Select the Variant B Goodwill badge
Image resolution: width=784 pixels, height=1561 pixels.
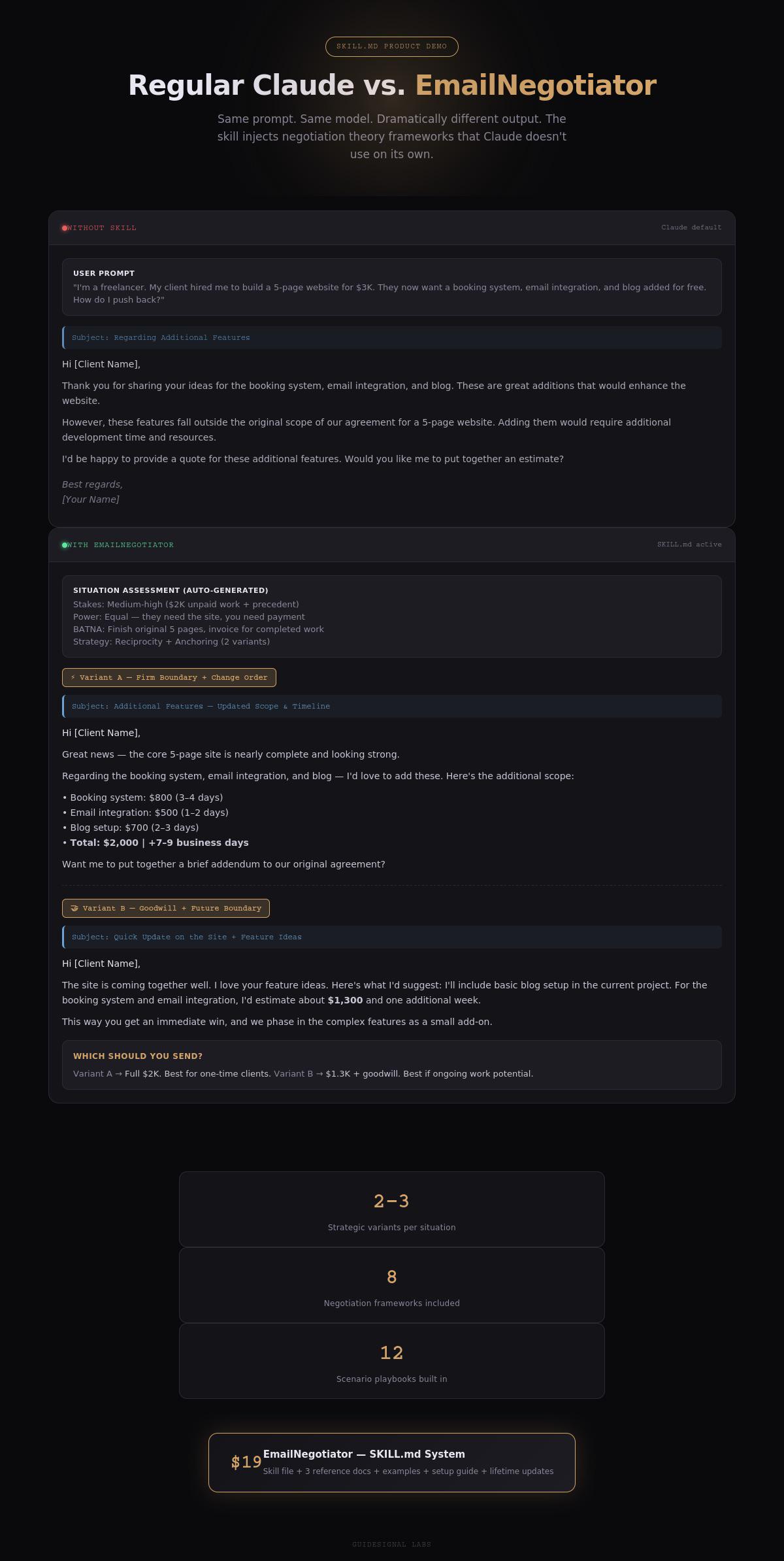pyautogui.click(x=166, y=909)
